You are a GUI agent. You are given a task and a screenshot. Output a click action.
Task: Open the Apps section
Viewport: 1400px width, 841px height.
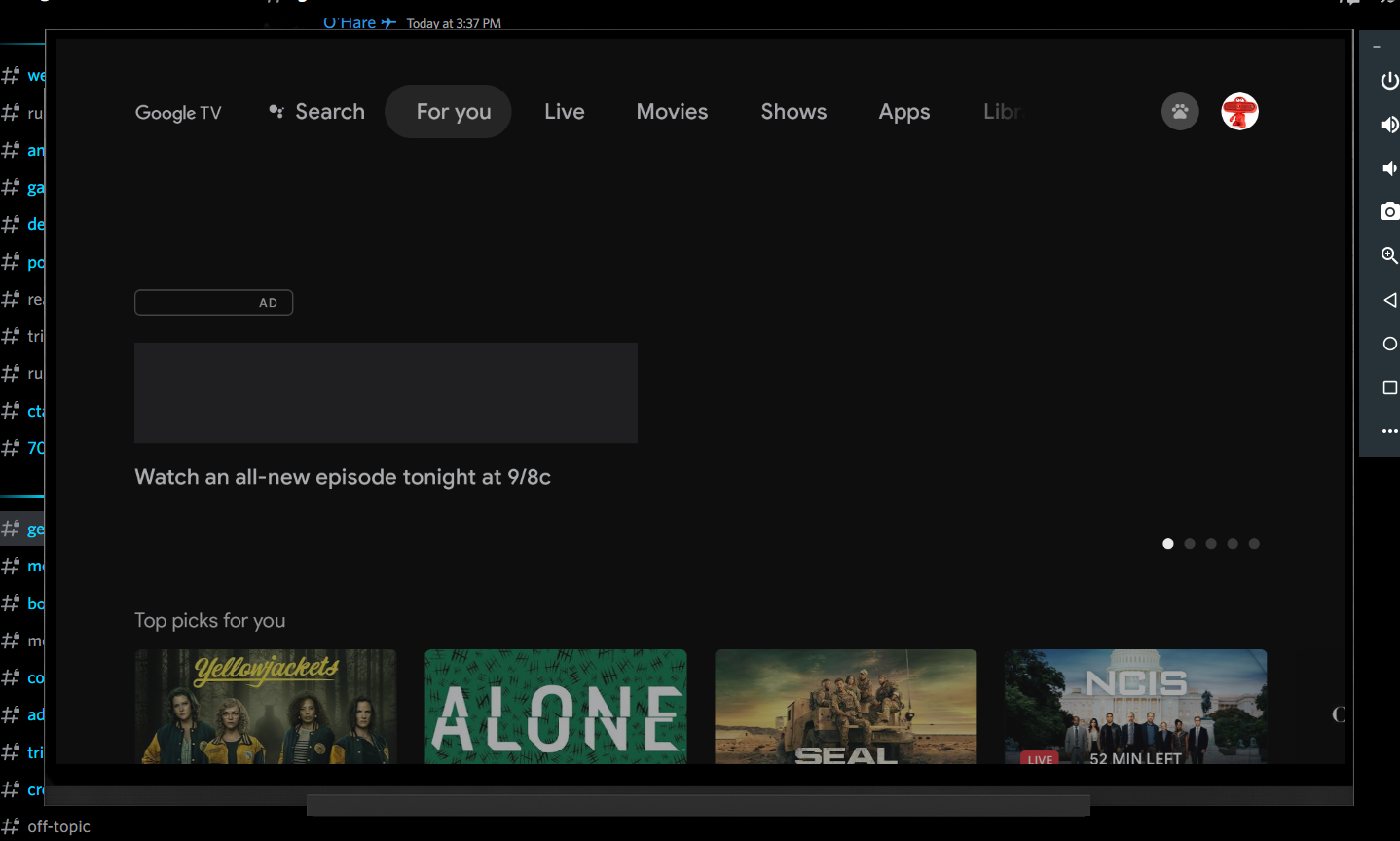click(x=903, y=112)
